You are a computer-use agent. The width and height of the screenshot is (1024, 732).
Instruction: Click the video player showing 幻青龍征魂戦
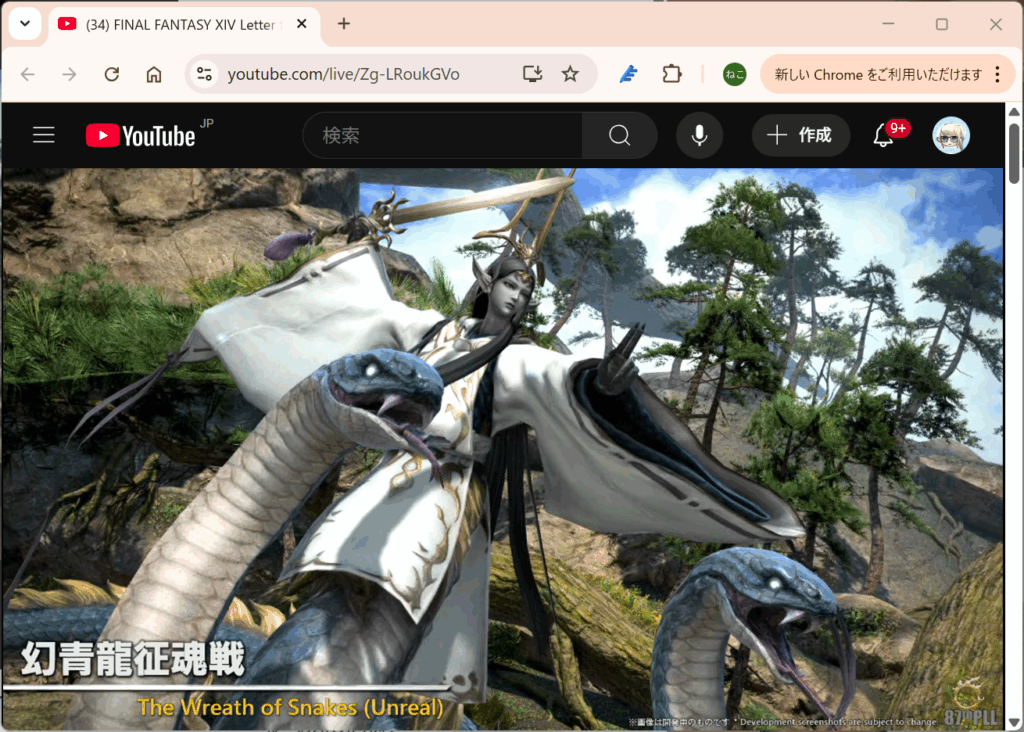click(x=503, y=449)
